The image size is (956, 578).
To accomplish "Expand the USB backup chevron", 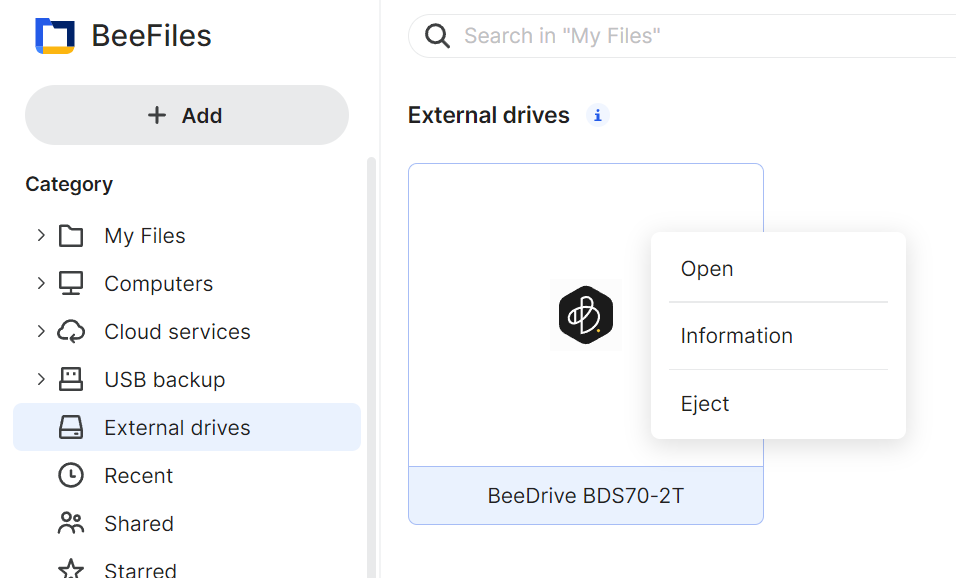I will (x=41, y=380).
